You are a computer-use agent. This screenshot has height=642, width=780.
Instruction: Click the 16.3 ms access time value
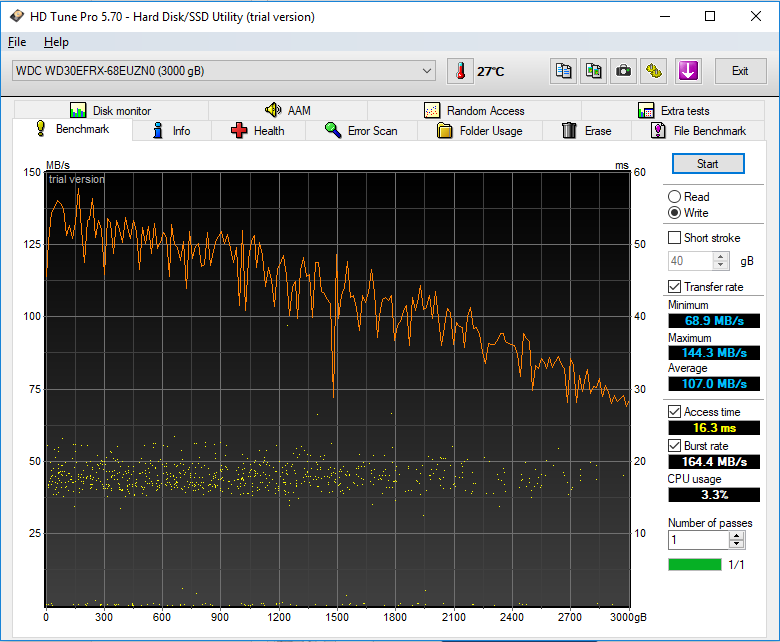[714, 428]
